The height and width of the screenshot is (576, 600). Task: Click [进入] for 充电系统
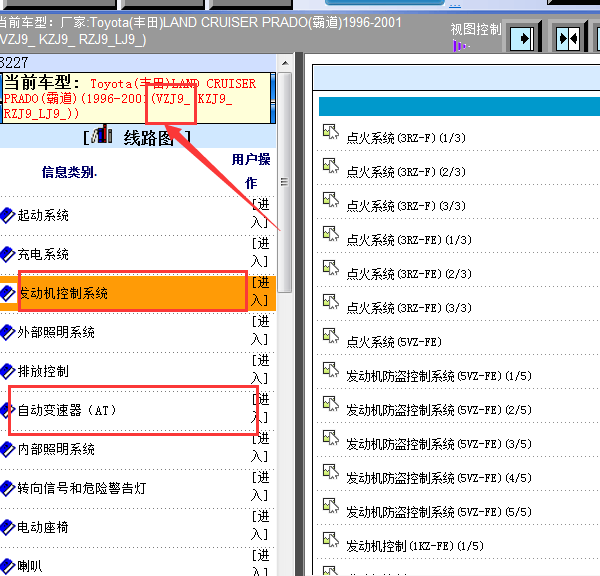click(260, 252)
